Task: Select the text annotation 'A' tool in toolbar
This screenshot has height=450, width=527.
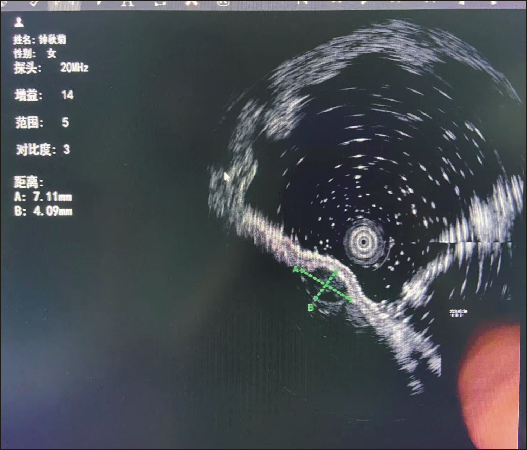Action: (x=127, y=3)
